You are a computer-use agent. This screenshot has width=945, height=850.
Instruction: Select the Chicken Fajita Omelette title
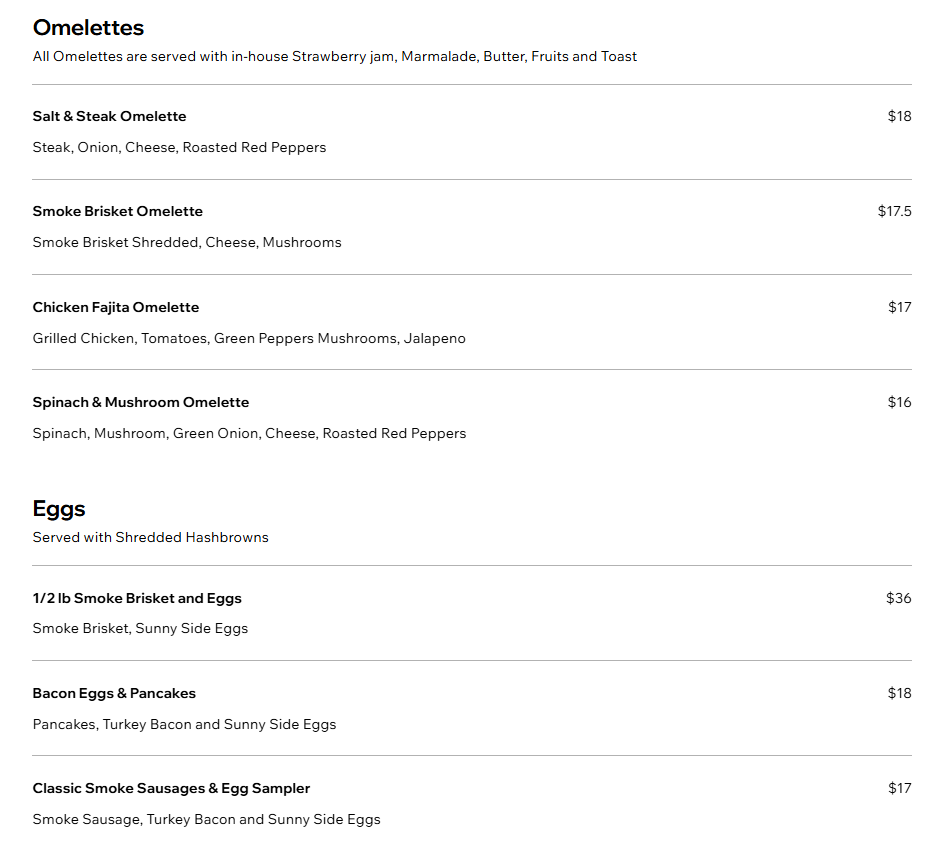coord(116,307)
